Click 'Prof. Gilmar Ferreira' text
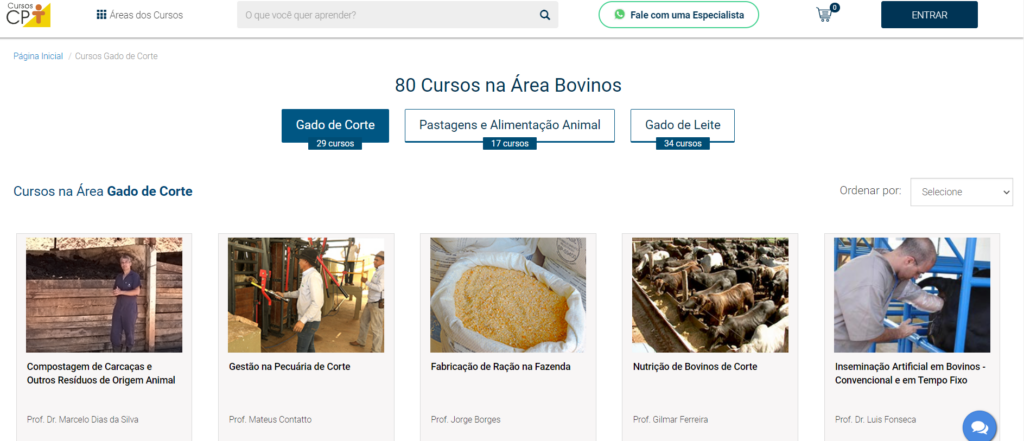 670,419
